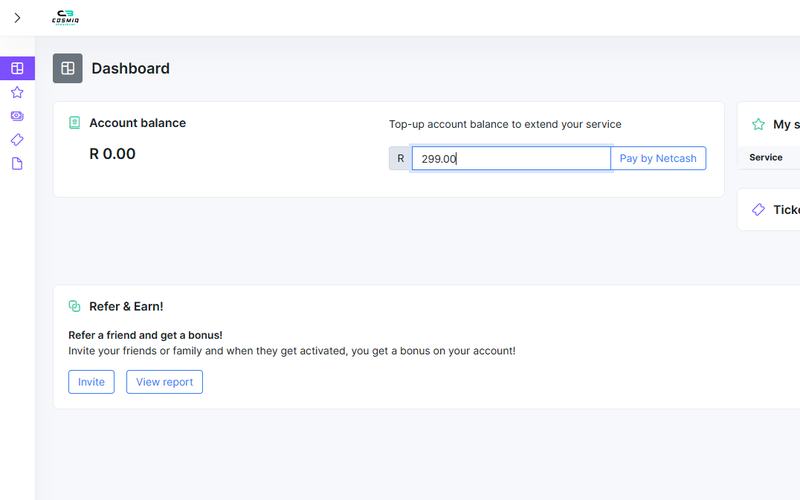Open the star services sidebar icon
Image resolution: width=800 pixels, height=500 pixels.
coord(17,92)
